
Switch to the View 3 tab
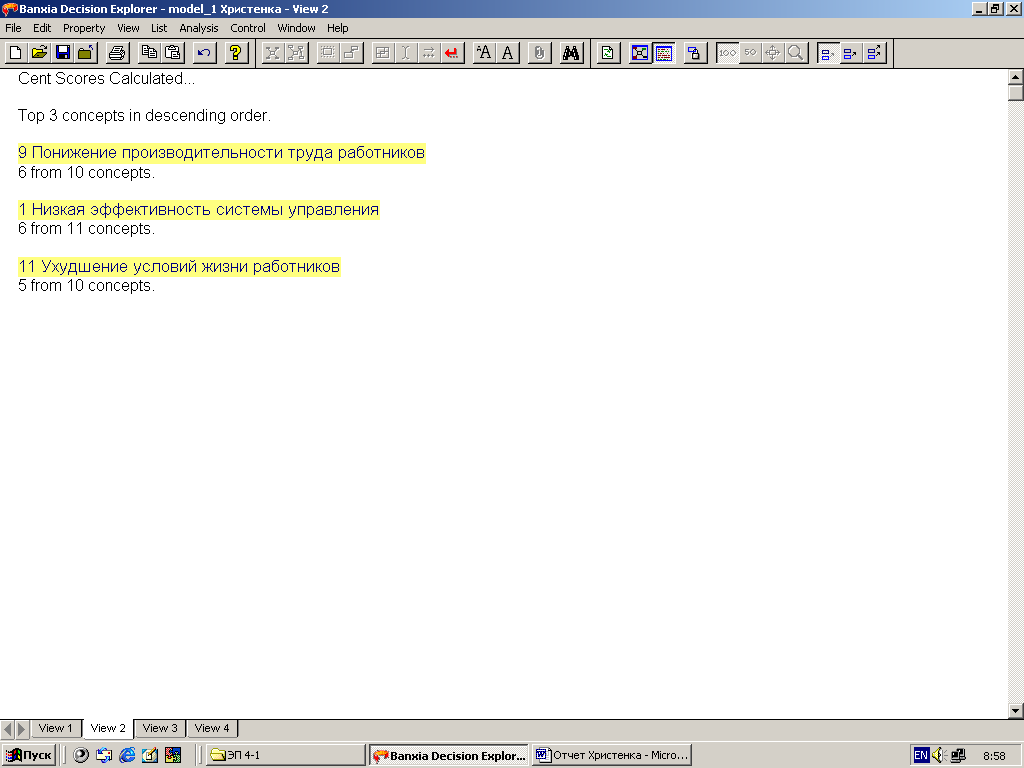160,728
